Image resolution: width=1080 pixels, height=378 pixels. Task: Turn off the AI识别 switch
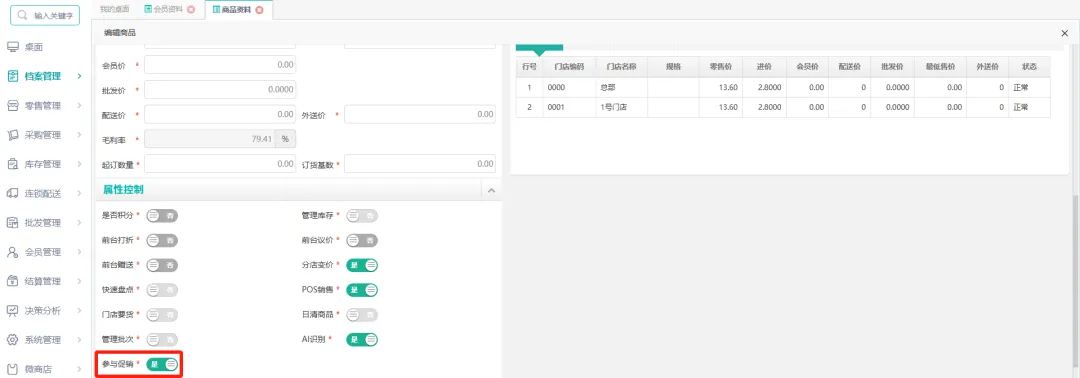[362, 339]
